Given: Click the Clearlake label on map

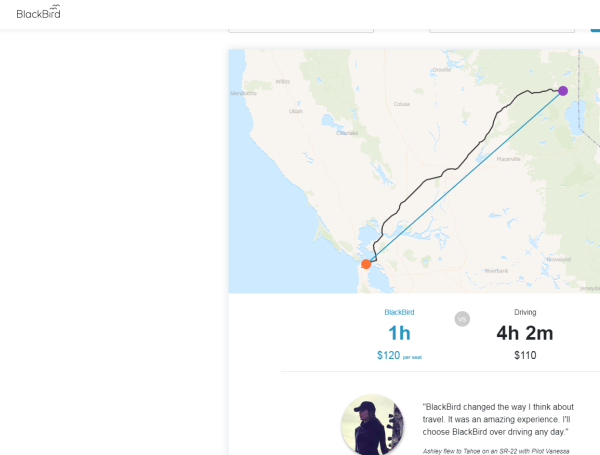Looking at the screenshot, I should point(347,132).
